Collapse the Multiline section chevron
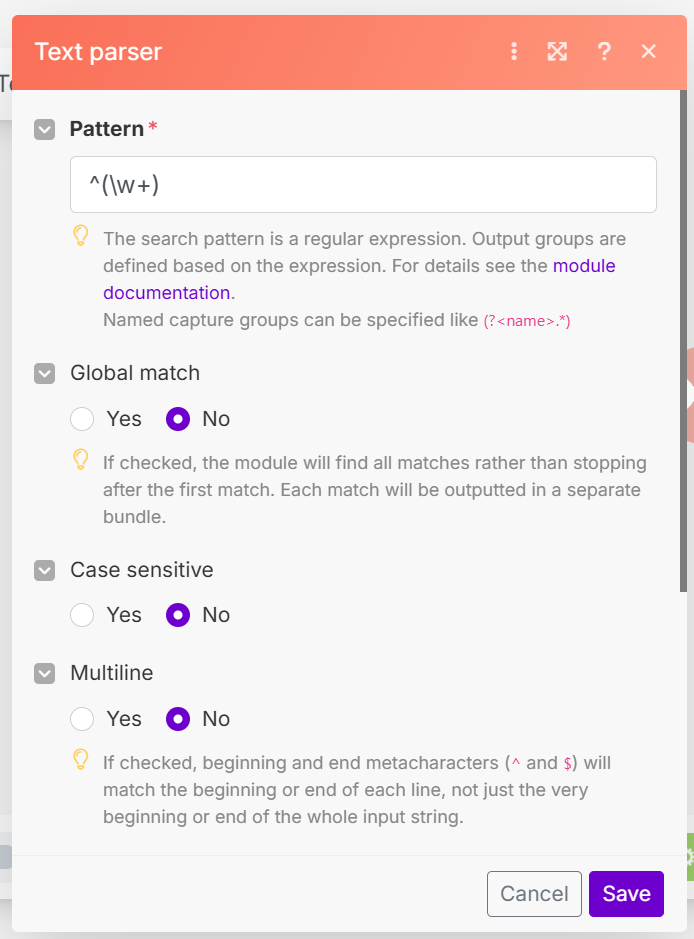Image resolution: width=694 pixels, height=939 pixels. click(44, 673)
